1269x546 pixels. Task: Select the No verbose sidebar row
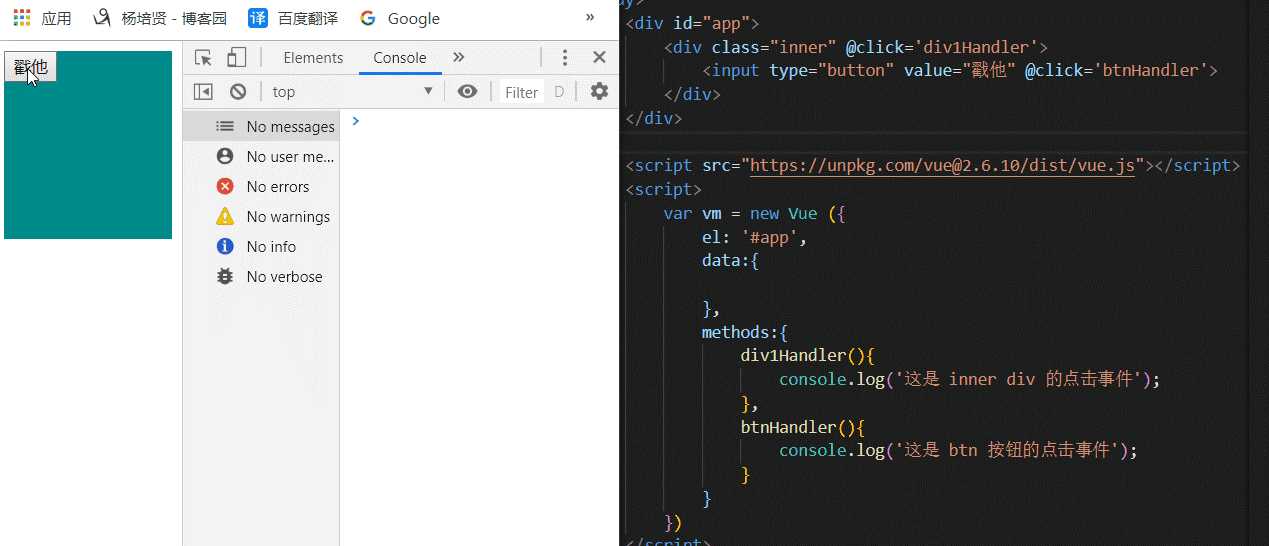(x=261, y=276)
